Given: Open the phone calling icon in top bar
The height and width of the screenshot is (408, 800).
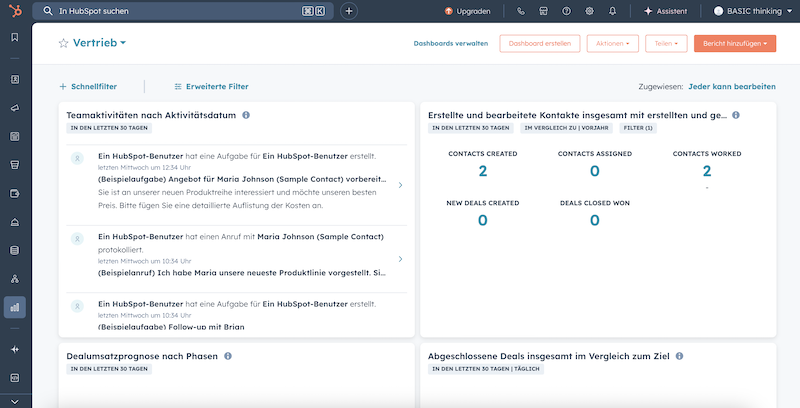Looking at the screenshot, I should pos(521,11).
